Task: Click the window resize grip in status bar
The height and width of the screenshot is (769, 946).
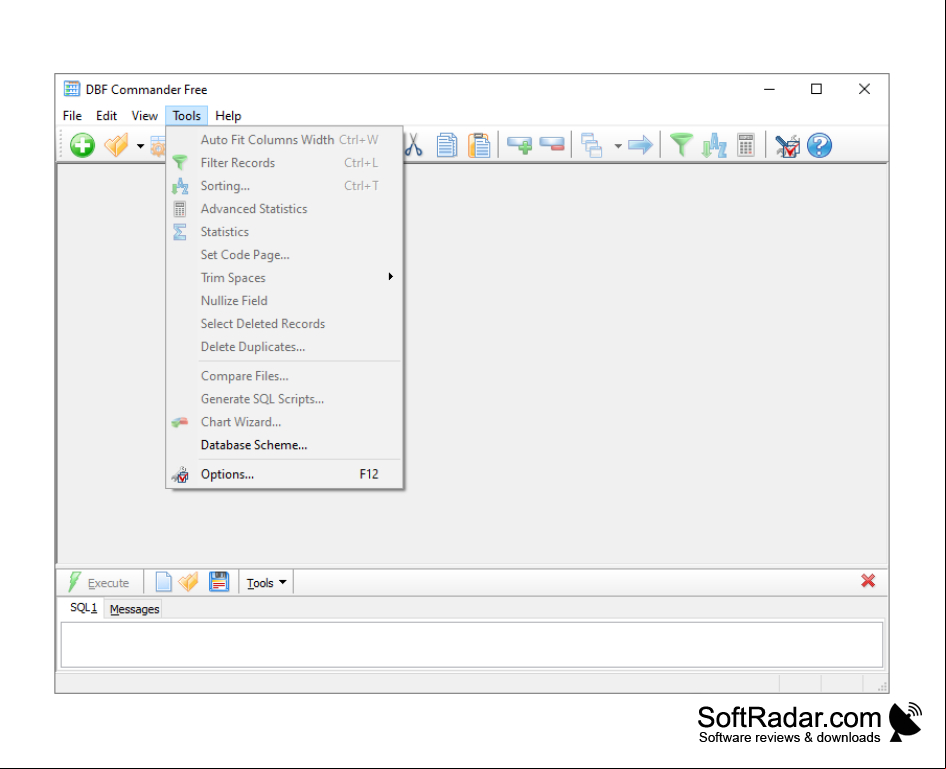Action: (881, 686)
